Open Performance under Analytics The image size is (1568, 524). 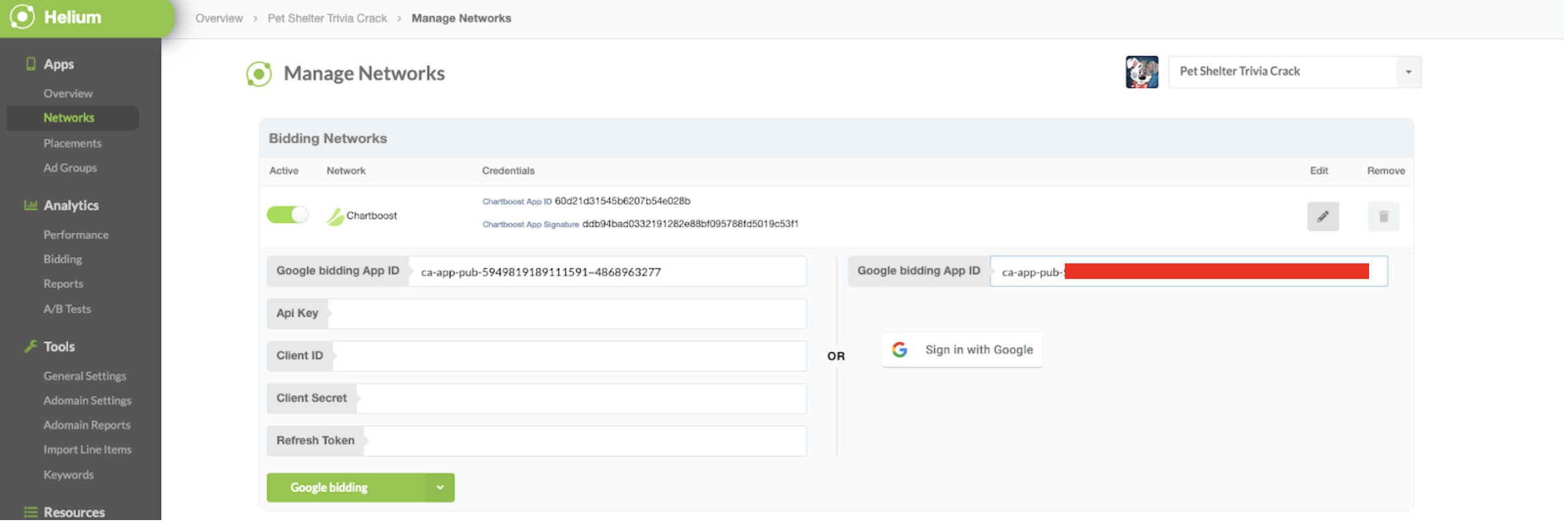[x=76, y=235]
